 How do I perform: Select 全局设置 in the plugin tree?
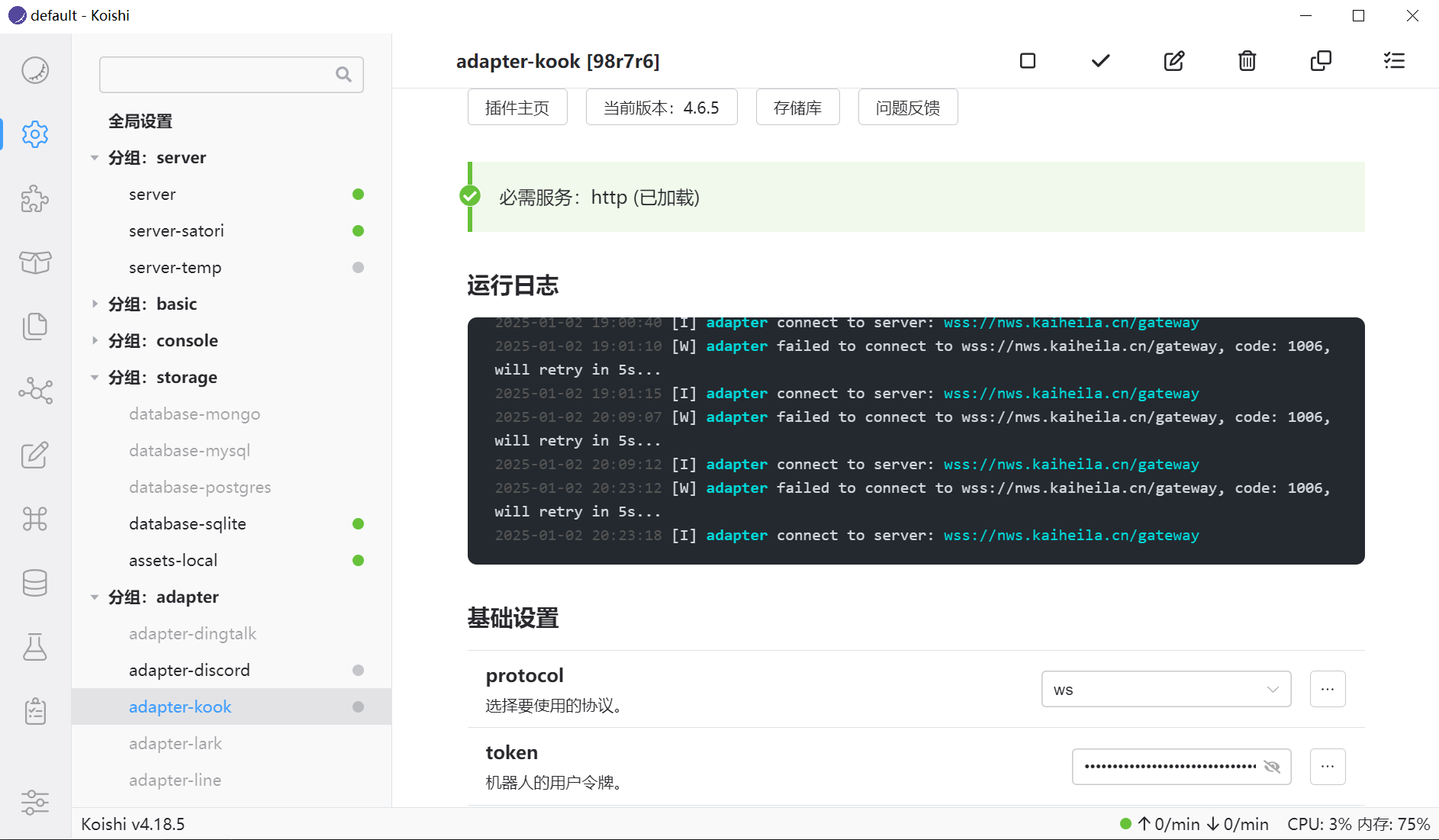coord(232,121)
